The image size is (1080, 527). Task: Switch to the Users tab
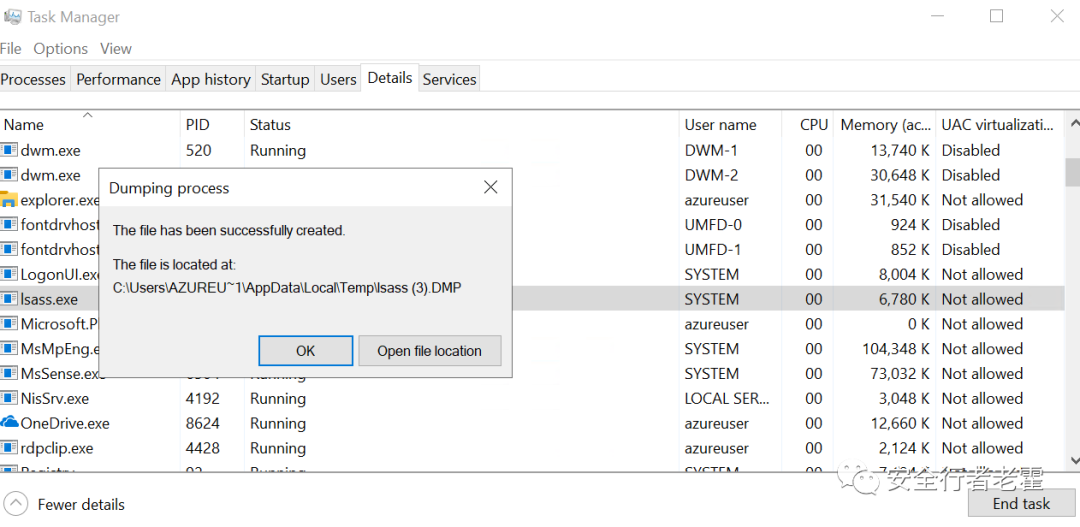[x=338, y=79]
